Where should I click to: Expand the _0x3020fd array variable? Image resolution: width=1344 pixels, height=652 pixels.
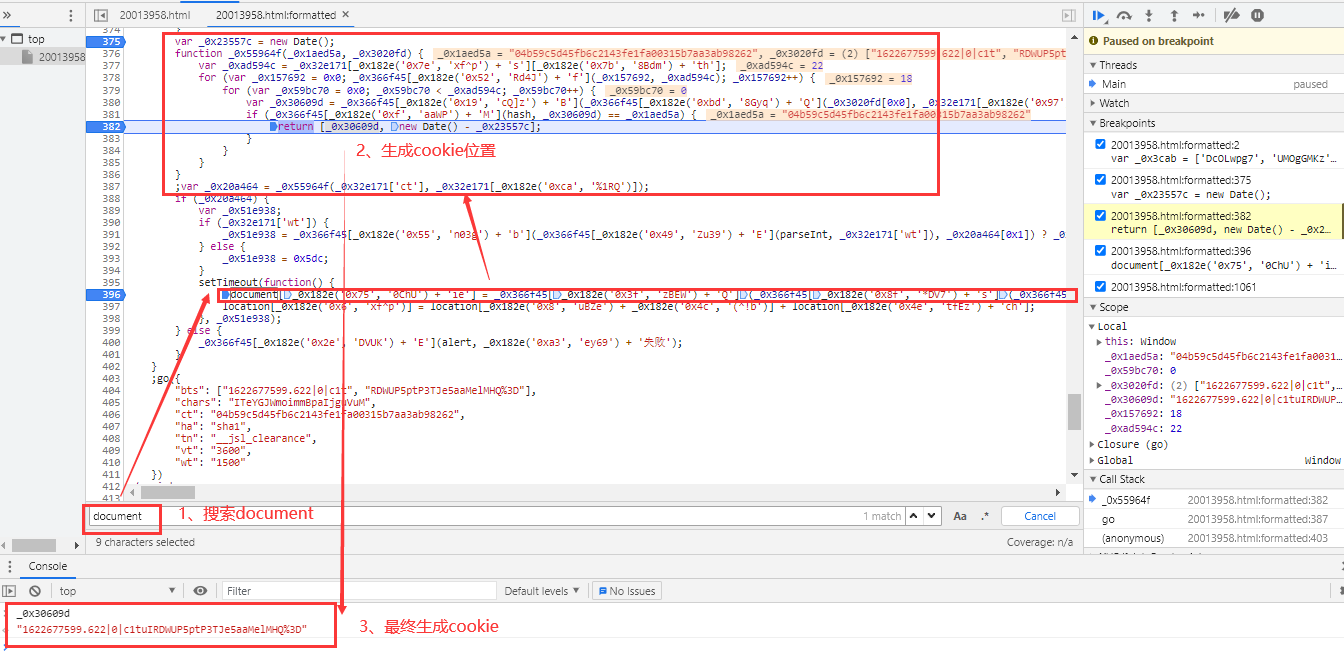pos(1100,385)
